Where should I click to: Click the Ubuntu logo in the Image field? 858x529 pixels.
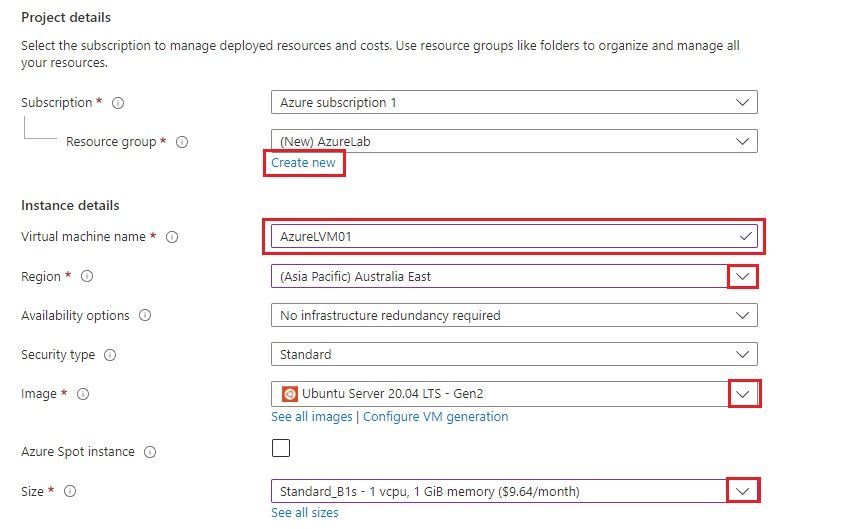click(x=289, y=394)
